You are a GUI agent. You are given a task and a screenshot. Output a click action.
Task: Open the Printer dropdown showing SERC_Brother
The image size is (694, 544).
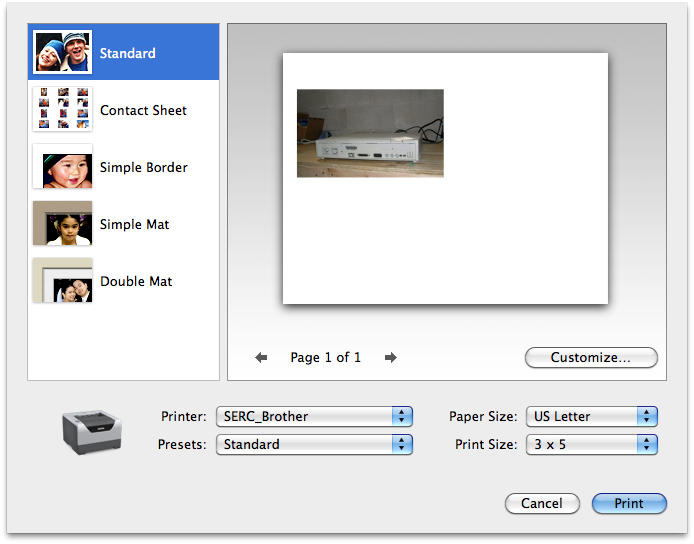tap(314, 417)
